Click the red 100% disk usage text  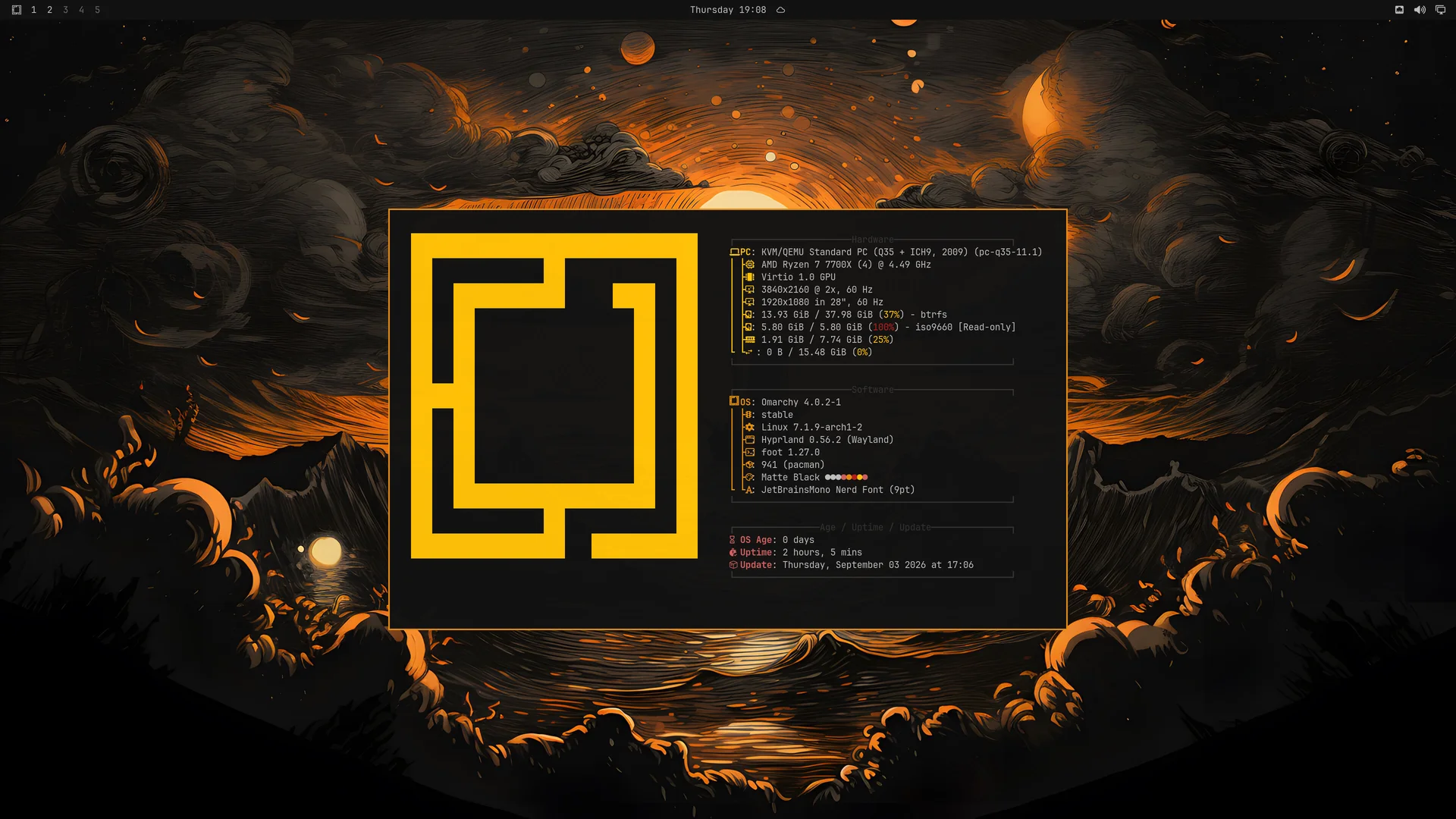click(x=883, y=327)
